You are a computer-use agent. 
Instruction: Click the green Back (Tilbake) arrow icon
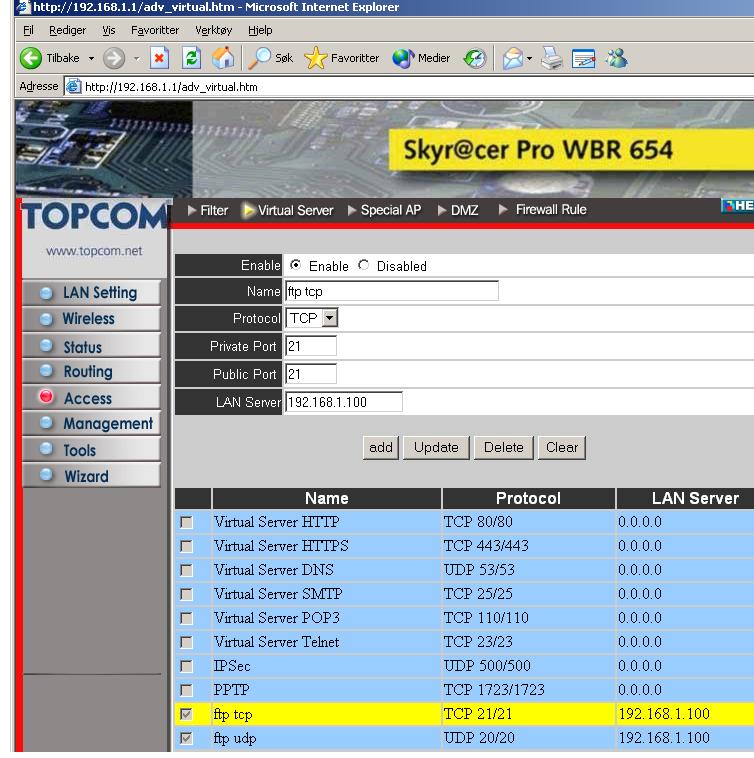tap(30, 58)
